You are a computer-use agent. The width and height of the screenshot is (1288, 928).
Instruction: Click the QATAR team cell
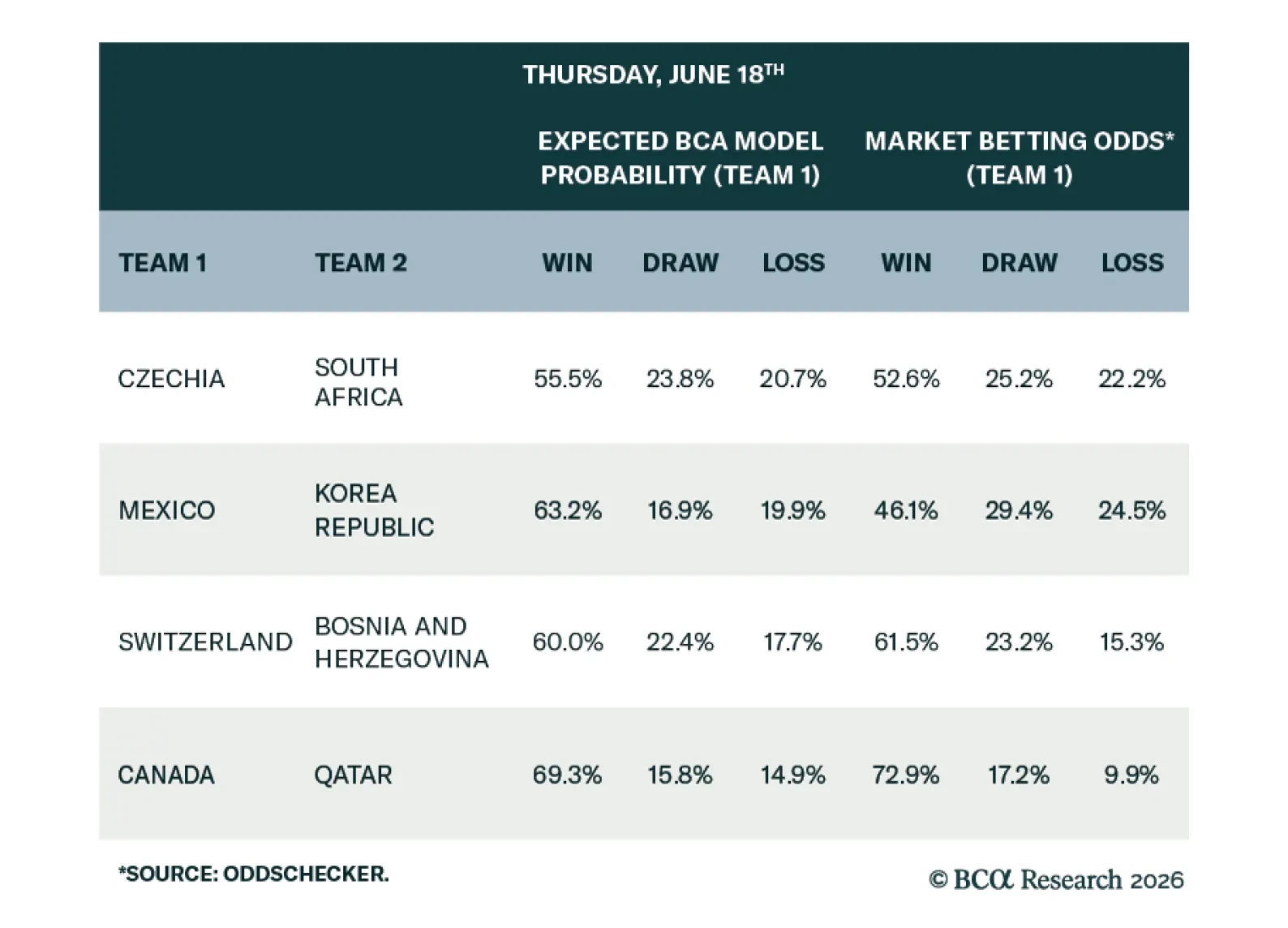pyautogui.click(x=353, y=775)
